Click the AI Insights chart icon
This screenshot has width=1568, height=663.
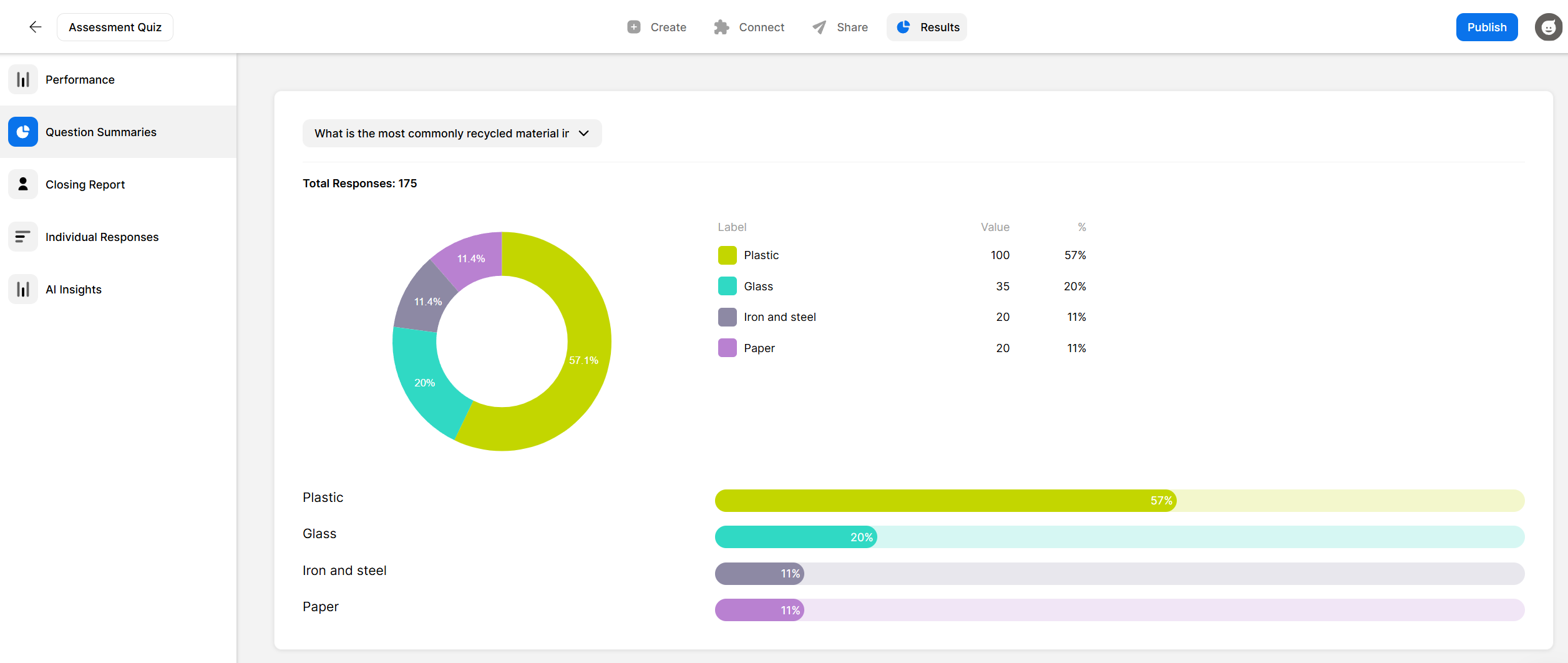point(23,289)
